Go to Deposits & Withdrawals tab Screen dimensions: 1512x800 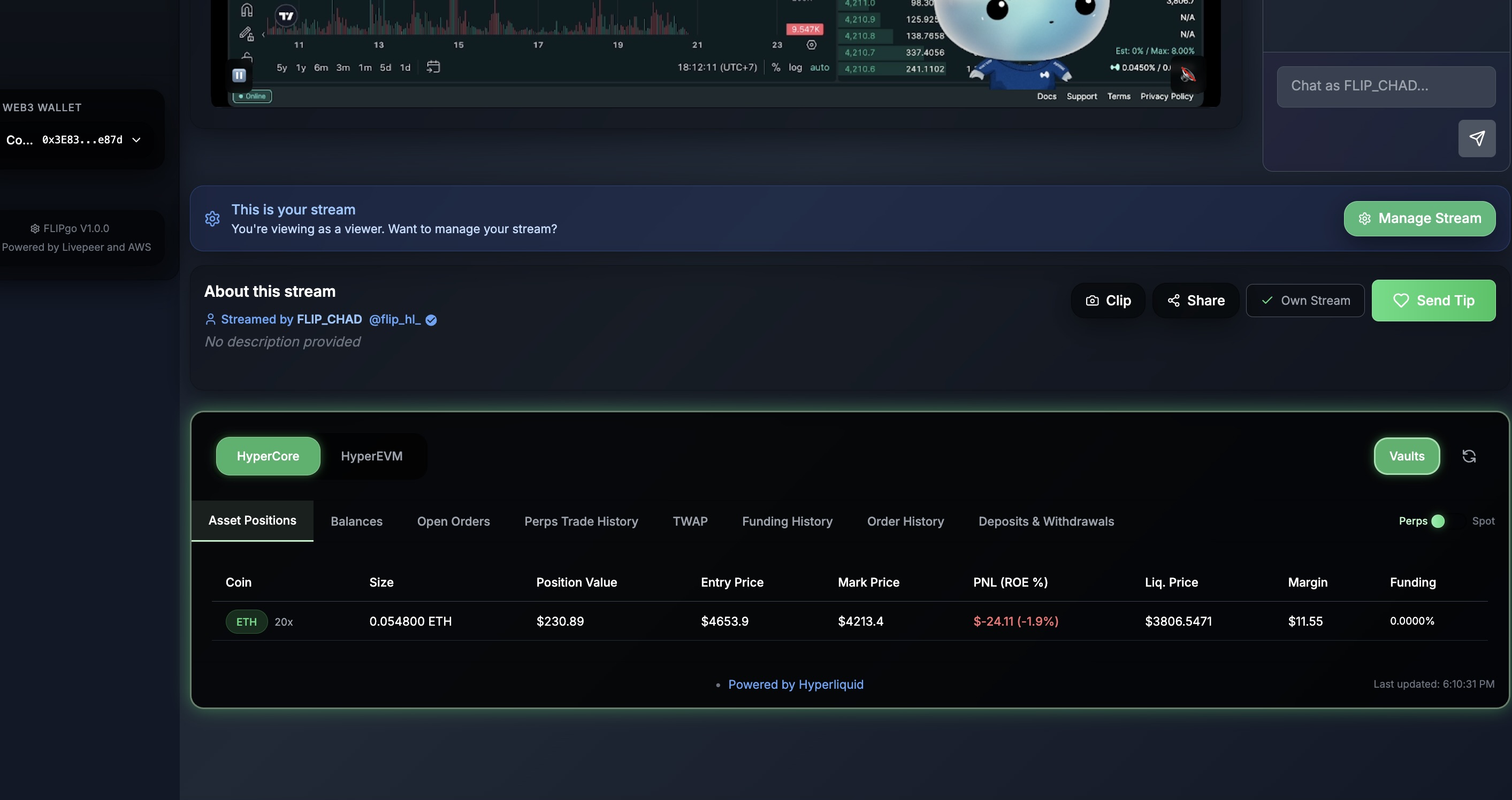[x=1046, y=521]
